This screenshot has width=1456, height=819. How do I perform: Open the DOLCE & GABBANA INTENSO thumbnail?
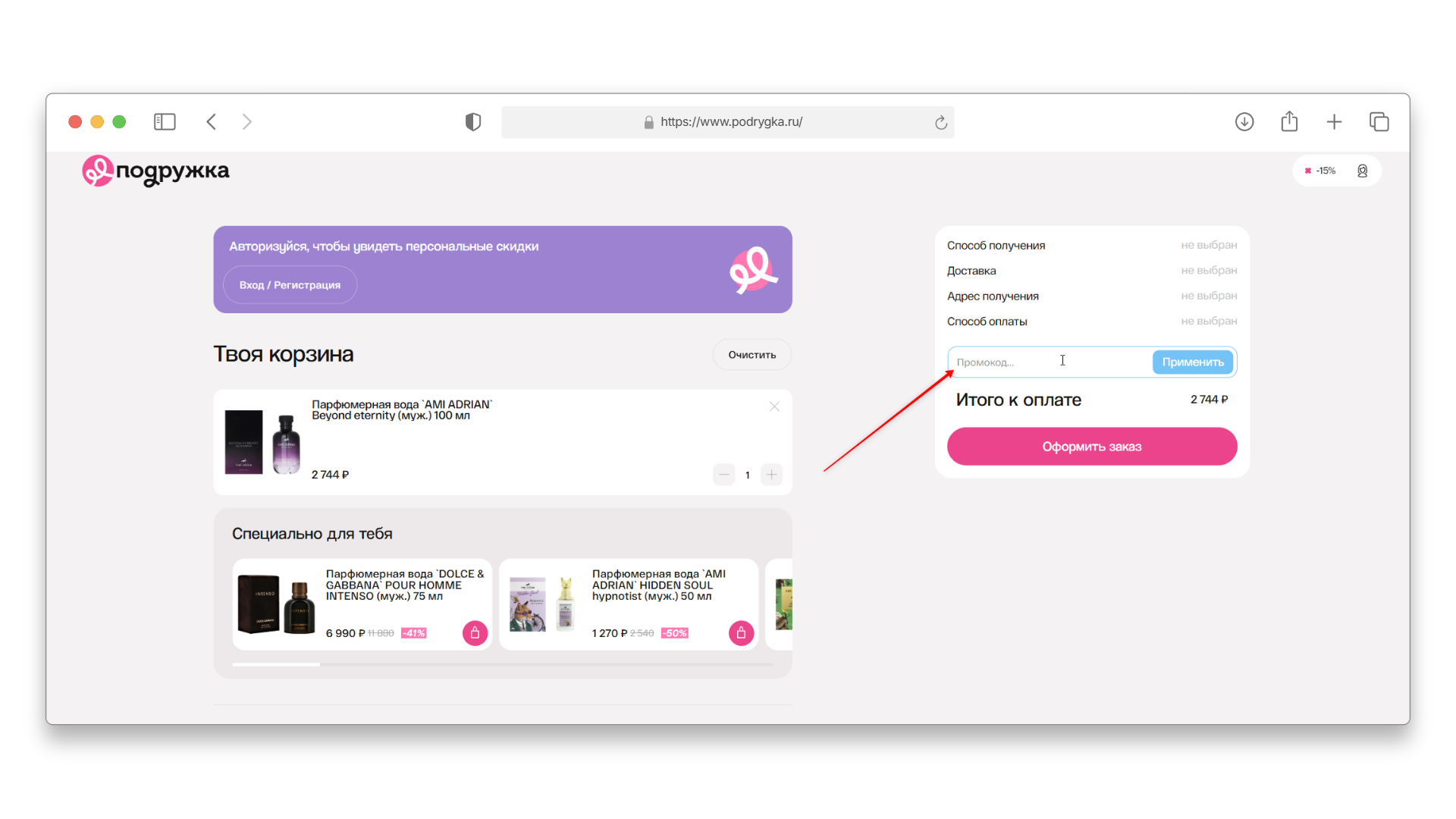[276, 604]
